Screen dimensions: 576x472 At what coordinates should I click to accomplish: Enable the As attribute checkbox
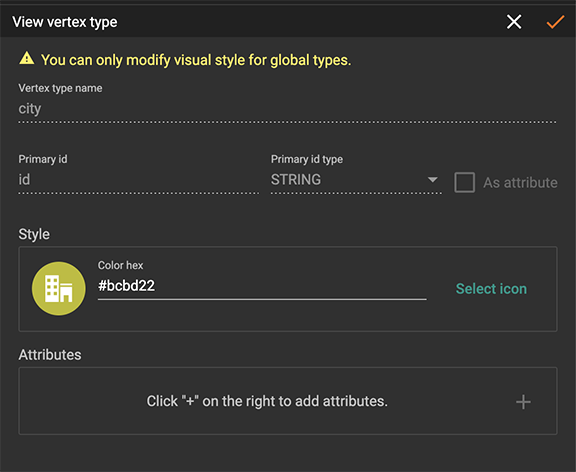coord(464,182)
